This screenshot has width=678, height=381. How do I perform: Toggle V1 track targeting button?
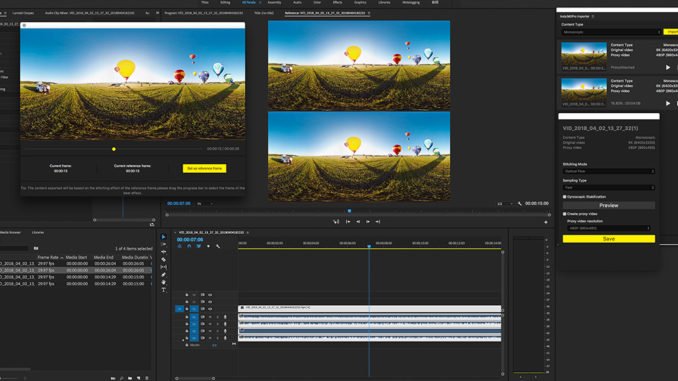coord(194,309)
